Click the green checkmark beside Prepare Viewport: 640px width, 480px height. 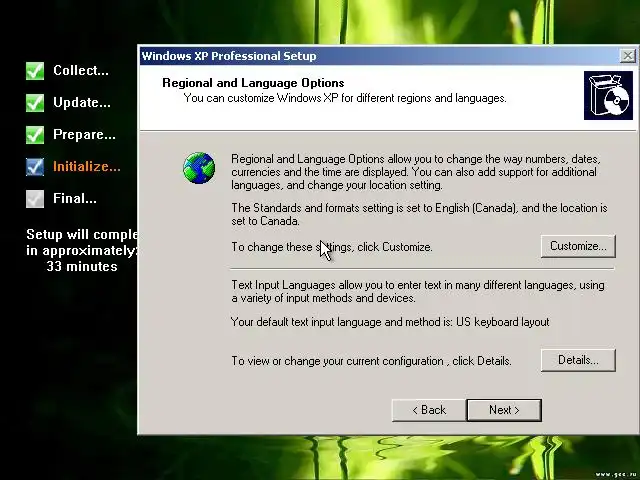tap(35, 135)
